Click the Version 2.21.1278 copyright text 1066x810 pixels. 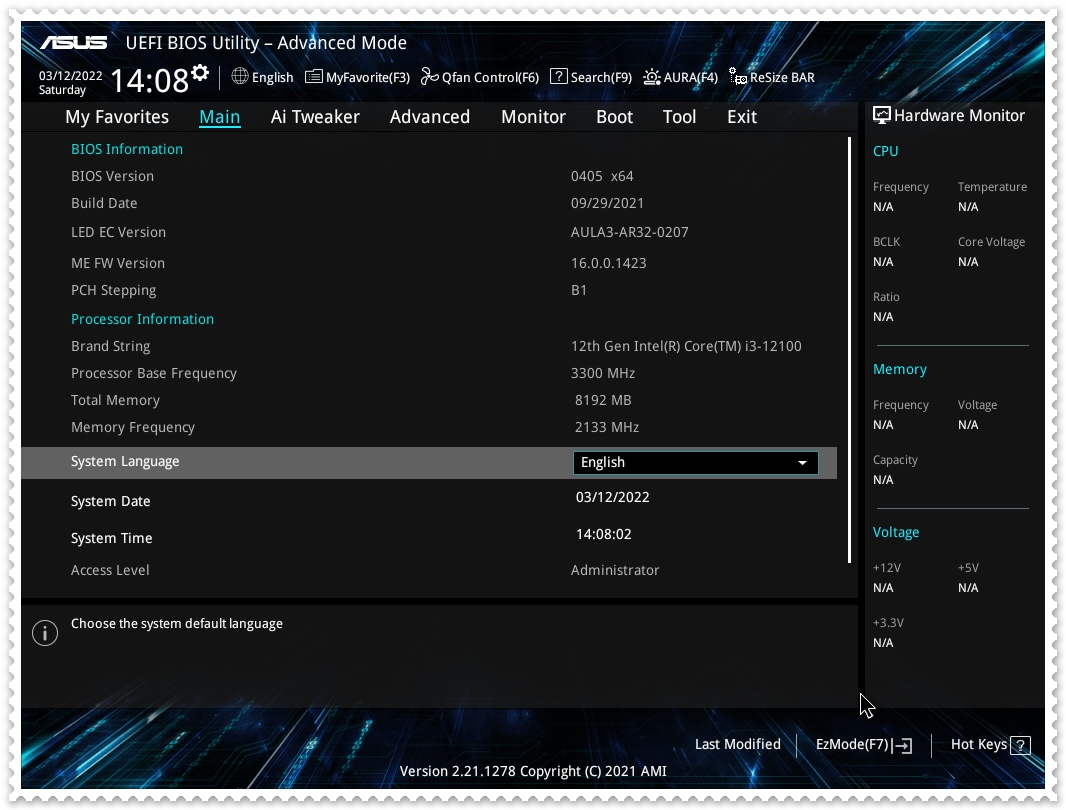pyautogui.click(x=533, y=771)
